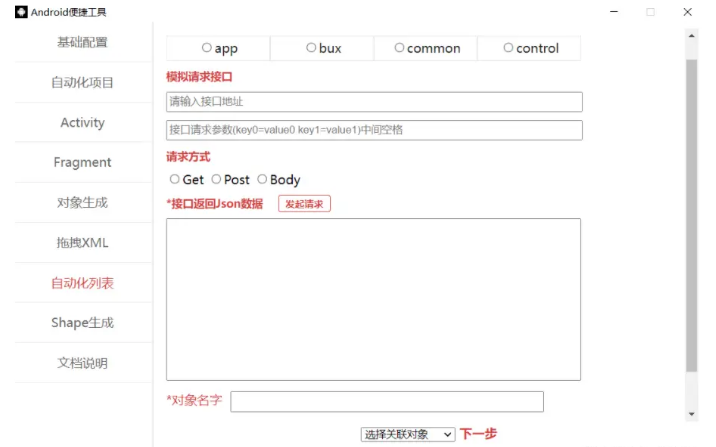Click the Android便捷工具 app icon in title bar
The width and height of the screenshot is (716, 447).
(x=21, y=12)
